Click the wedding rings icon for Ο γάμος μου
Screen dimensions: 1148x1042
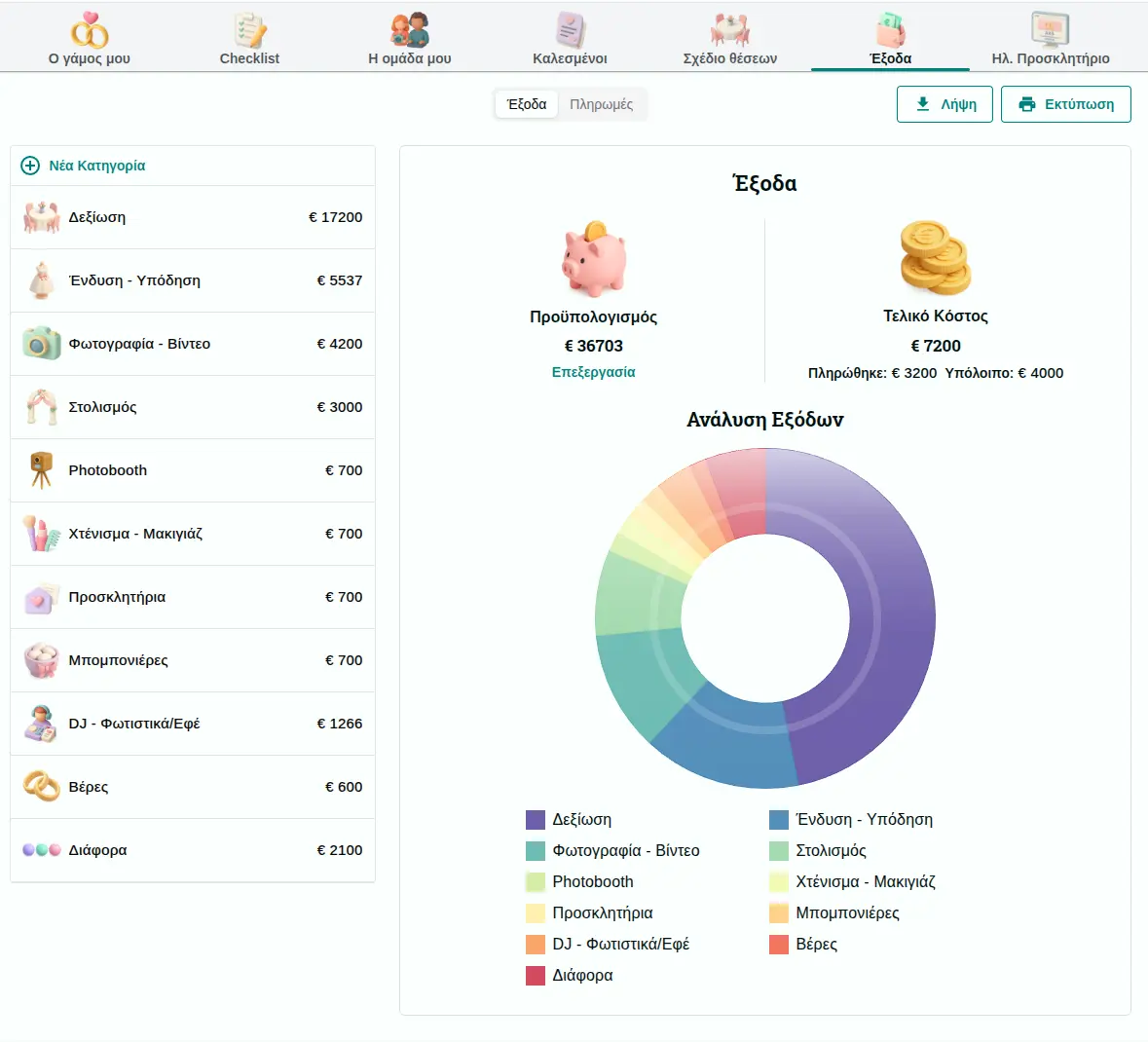pos(90,31)
